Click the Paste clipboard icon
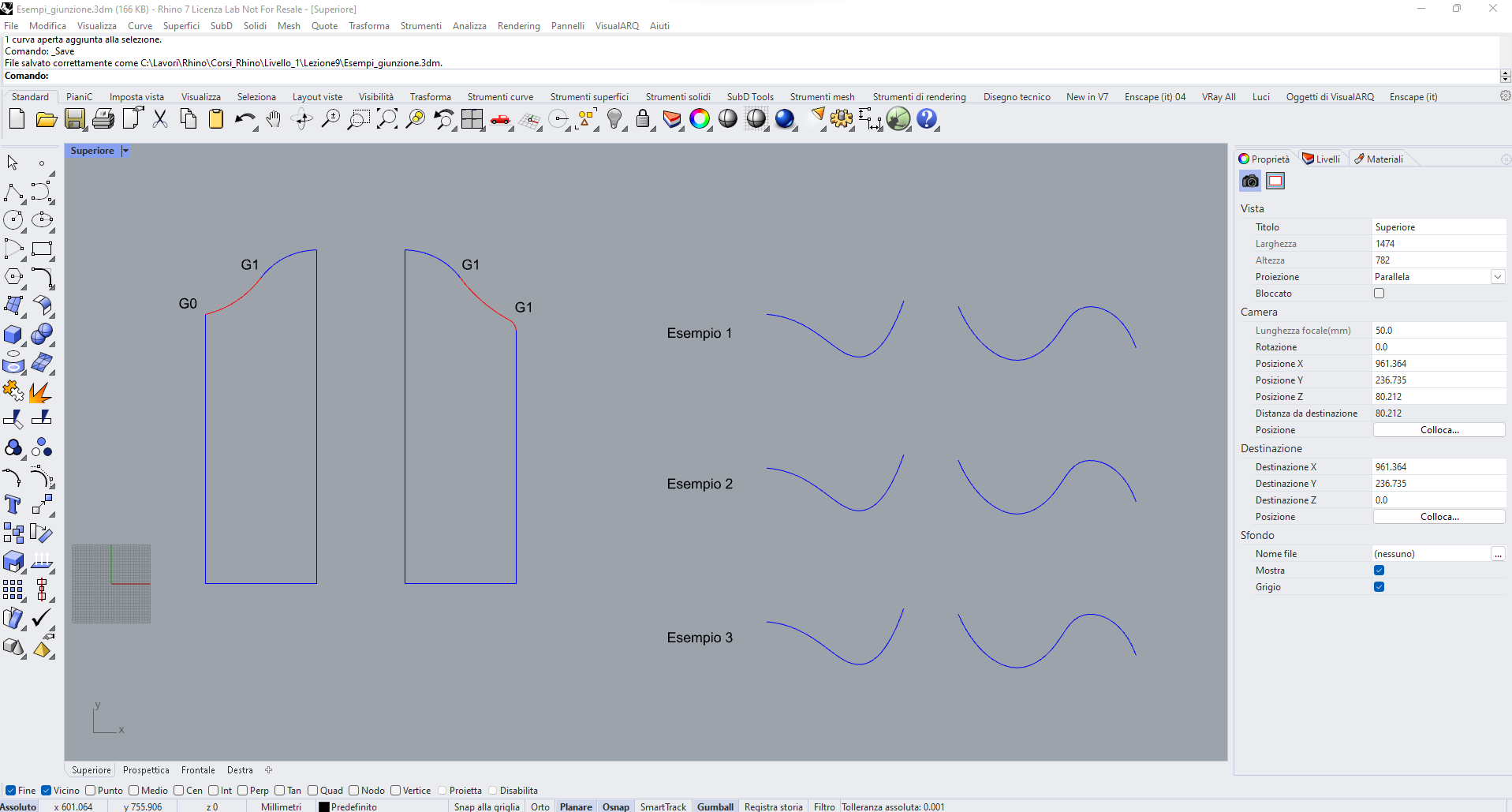Viewport: 1512px width, 812px height. [216, 119]
